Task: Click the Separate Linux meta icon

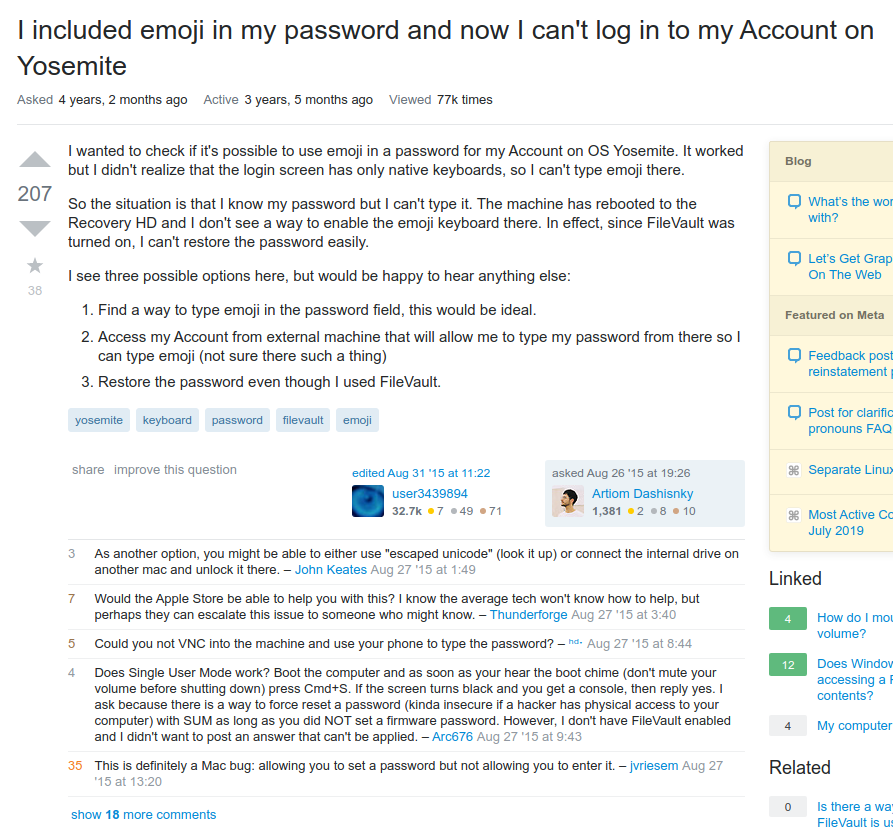Action: coord(794,470)
